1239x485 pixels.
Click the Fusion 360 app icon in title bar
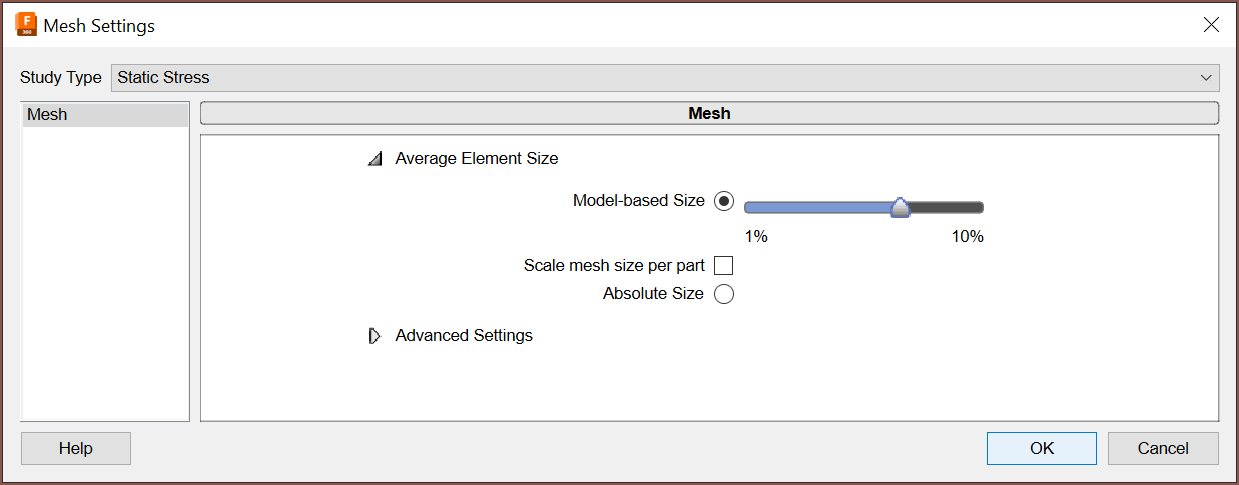(26, 25)
